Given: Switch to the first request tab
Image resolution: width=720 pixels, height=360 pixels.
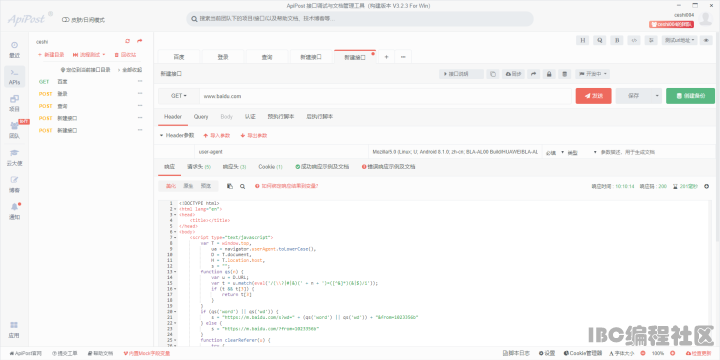Looking at the screenshot, I should (x=179, y=57).
